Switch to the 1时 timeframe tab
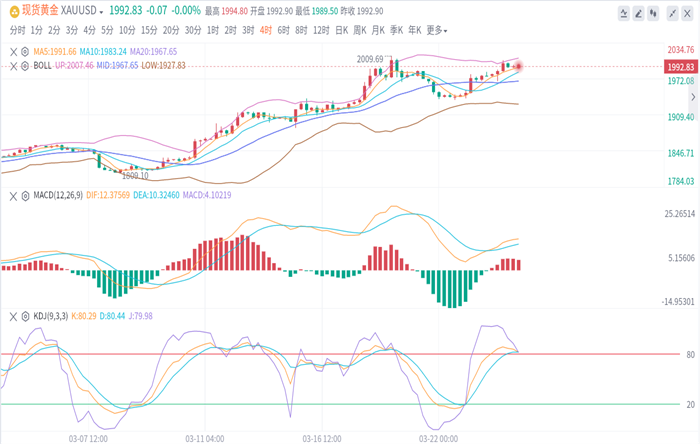Image resolution: width=700 pixels, height=444 pixels. coord(213,30)
